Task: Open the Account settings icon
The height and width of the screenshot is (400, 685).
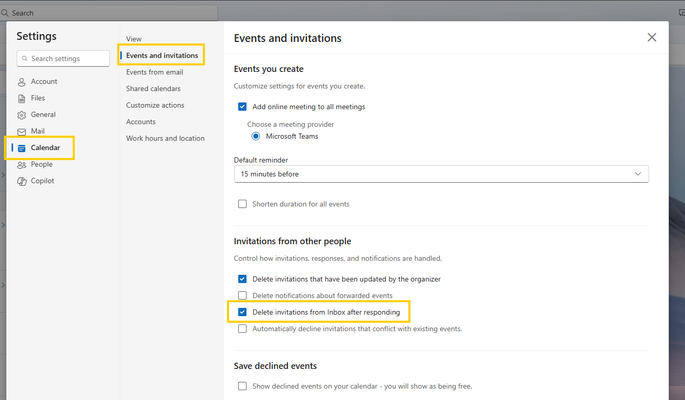Action: 21,82
